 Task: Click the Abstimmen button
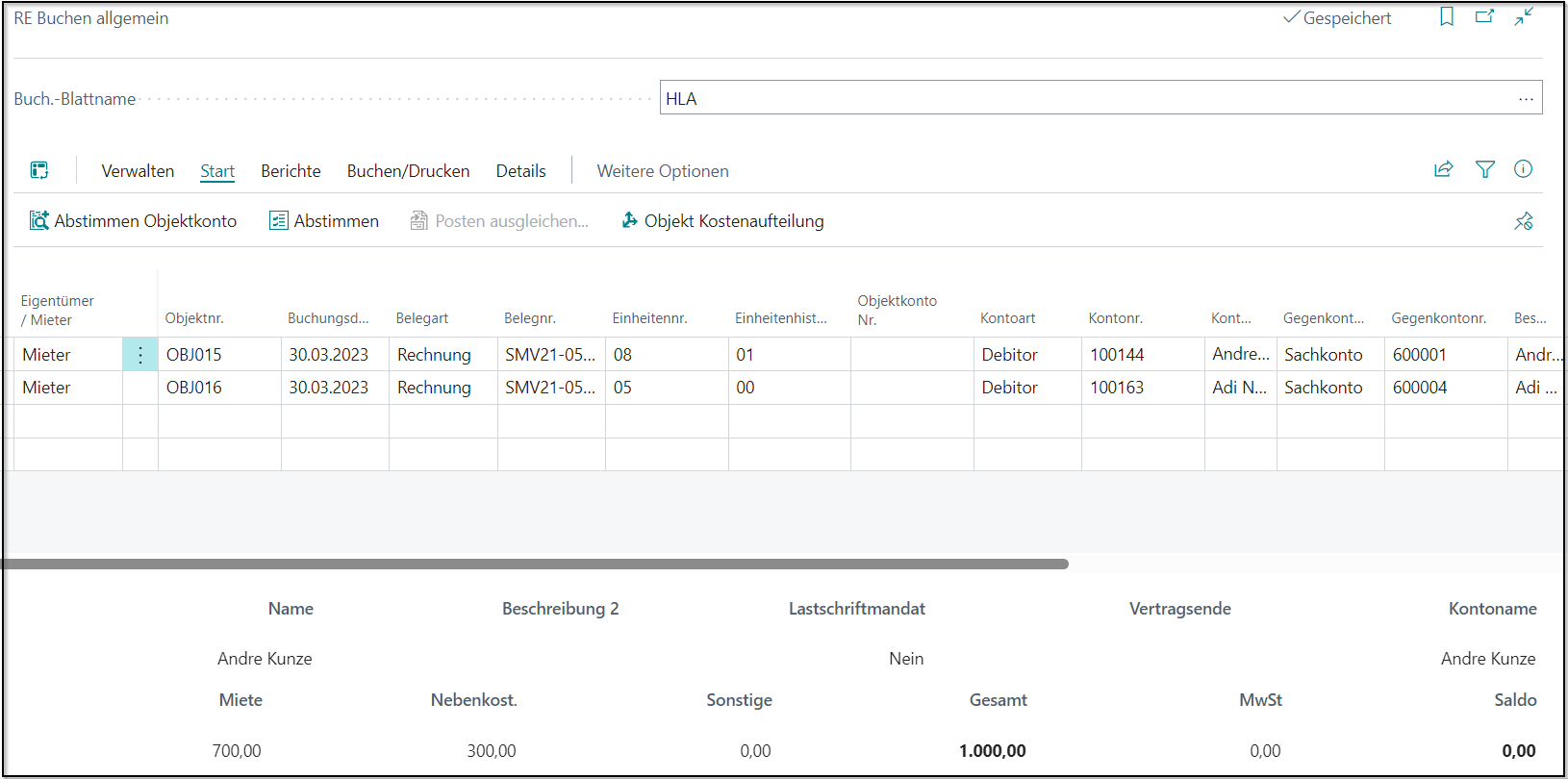pyautogui.click(x=324, y=221)
